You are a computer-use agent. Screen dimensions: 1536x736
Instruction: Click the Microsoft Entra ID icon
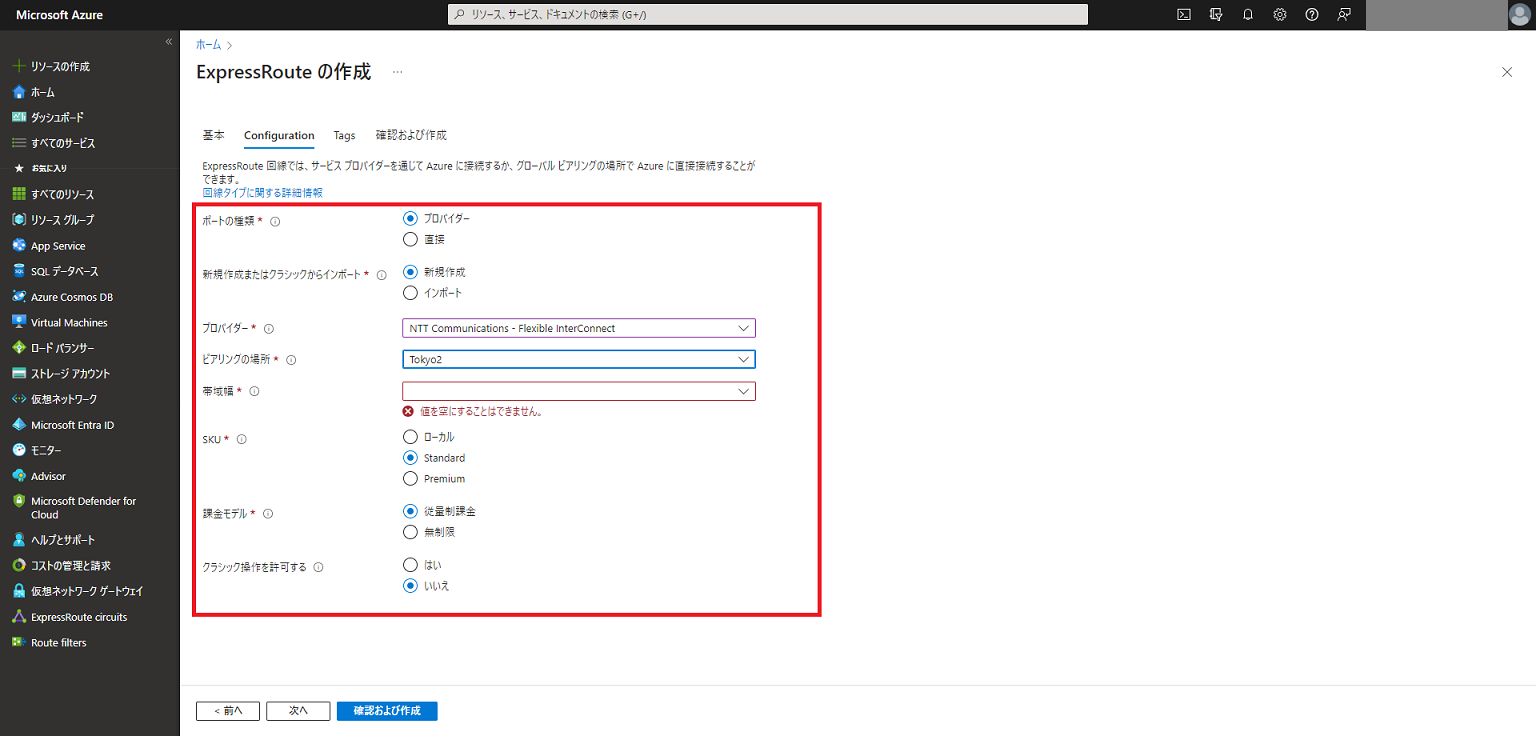click(18, 425)
